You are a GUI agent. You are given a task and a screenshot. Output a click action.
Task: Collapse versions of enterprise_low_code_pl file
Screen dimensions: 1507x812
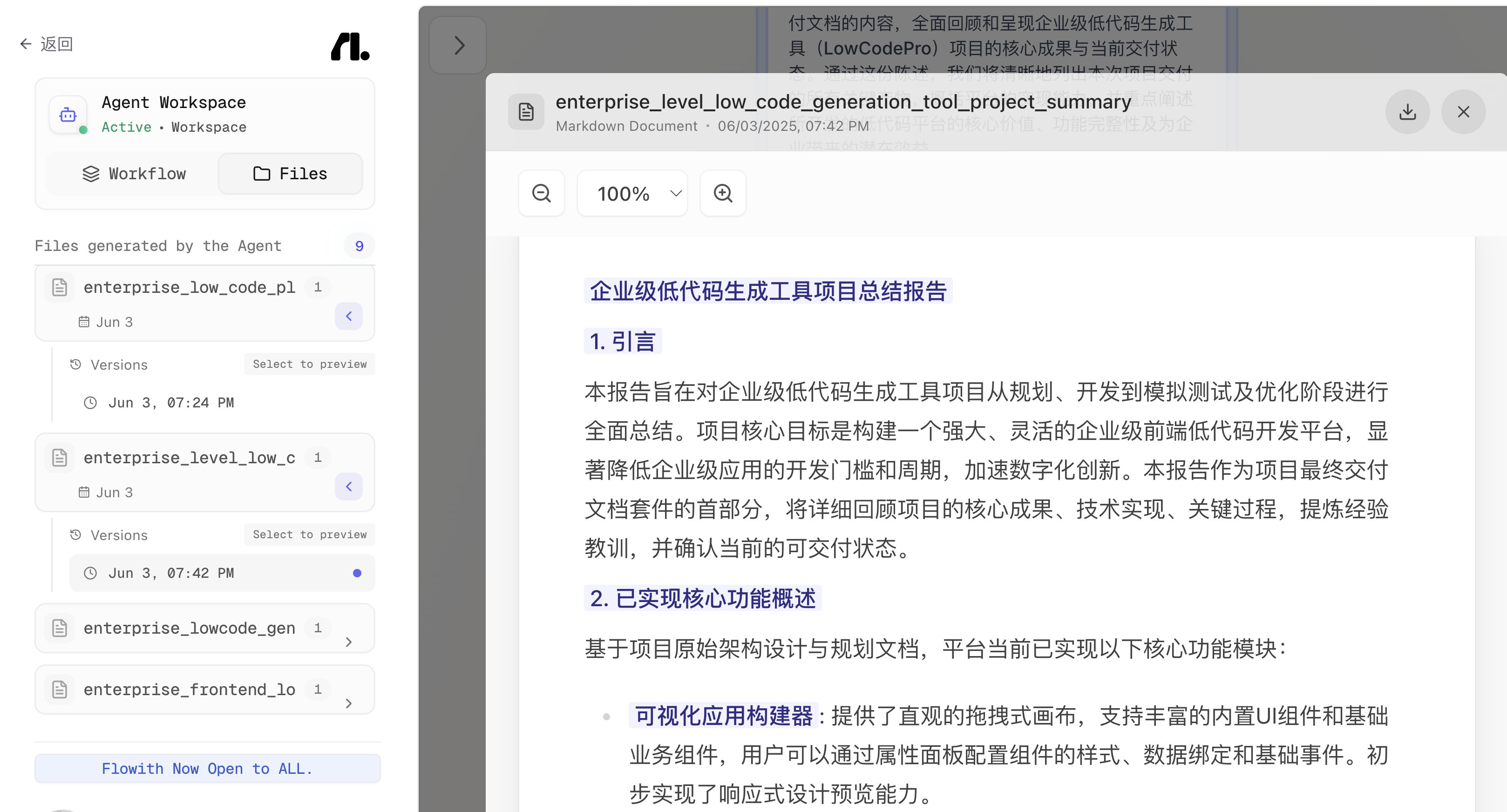(x=349, y=317)
